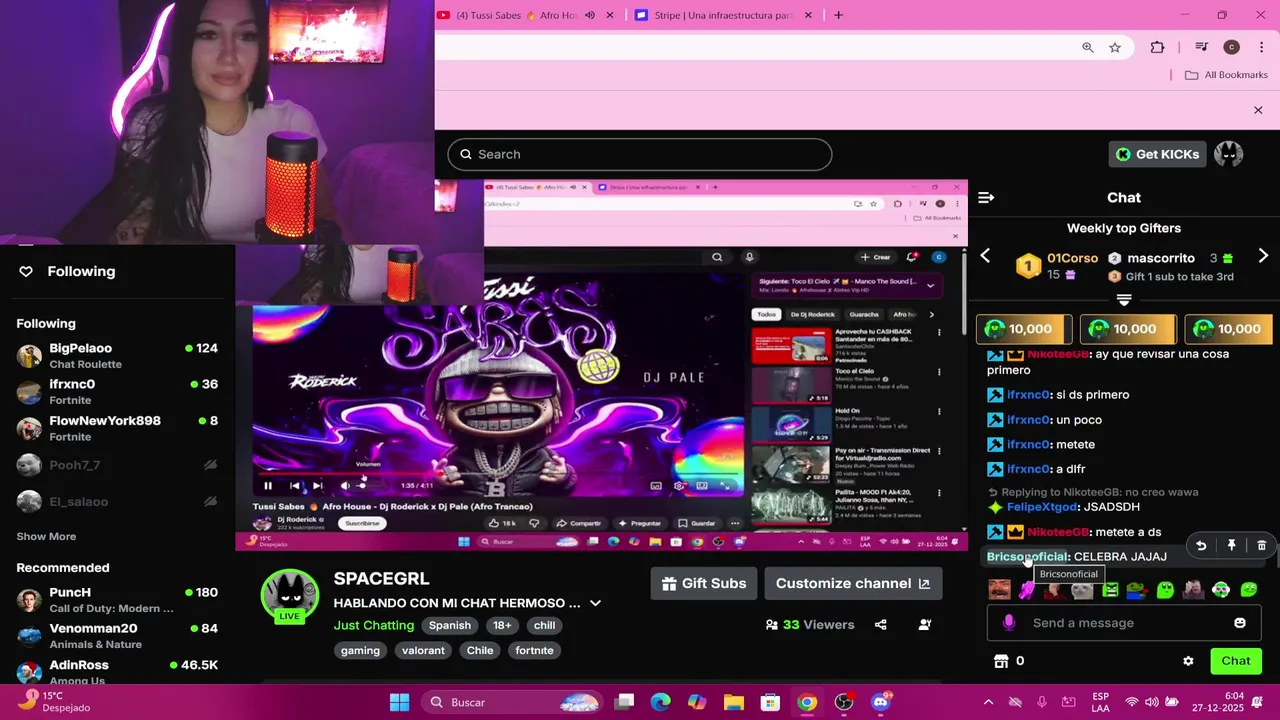Open Venomman20 recommended channel
1280x720 pixels.
pyautogui.click(x=117, y=636)
